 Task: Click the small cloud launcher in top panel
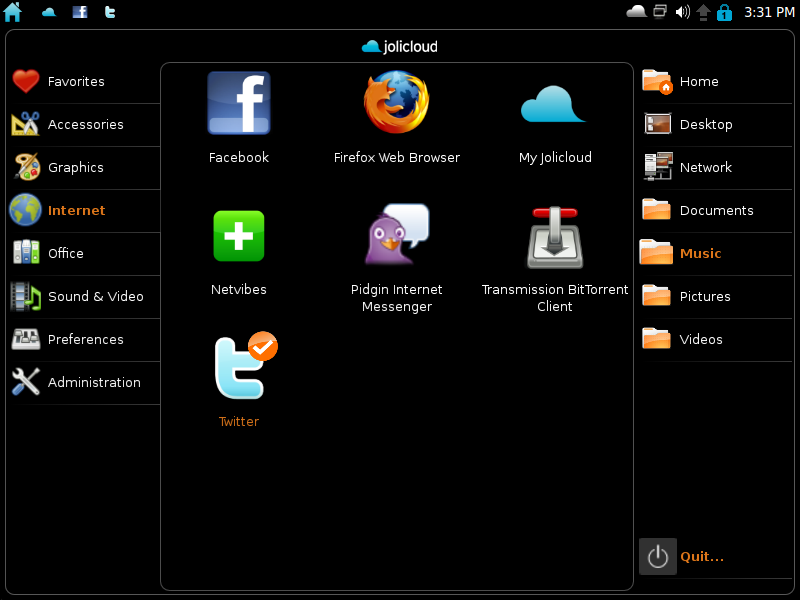(x=49, y=12)
